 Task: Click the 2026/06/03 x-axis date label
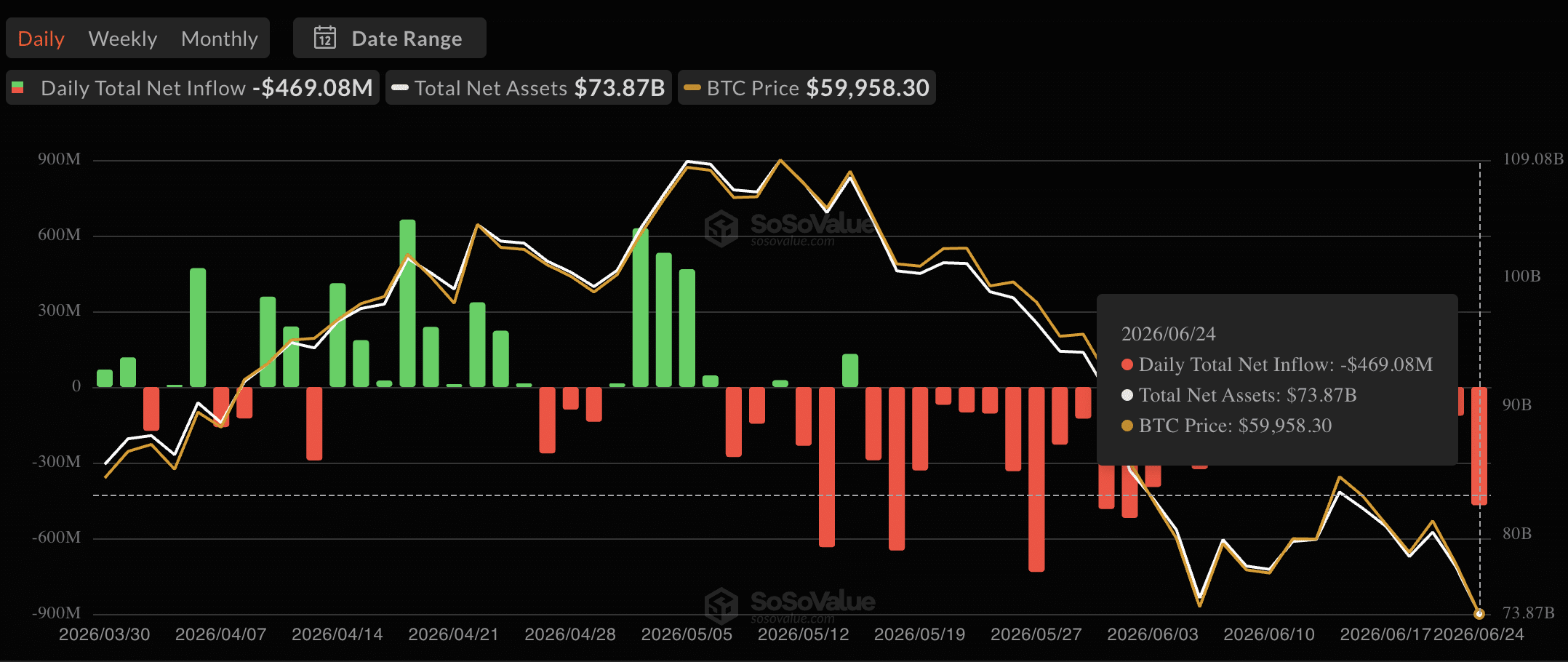click(x=1153, y=634)
